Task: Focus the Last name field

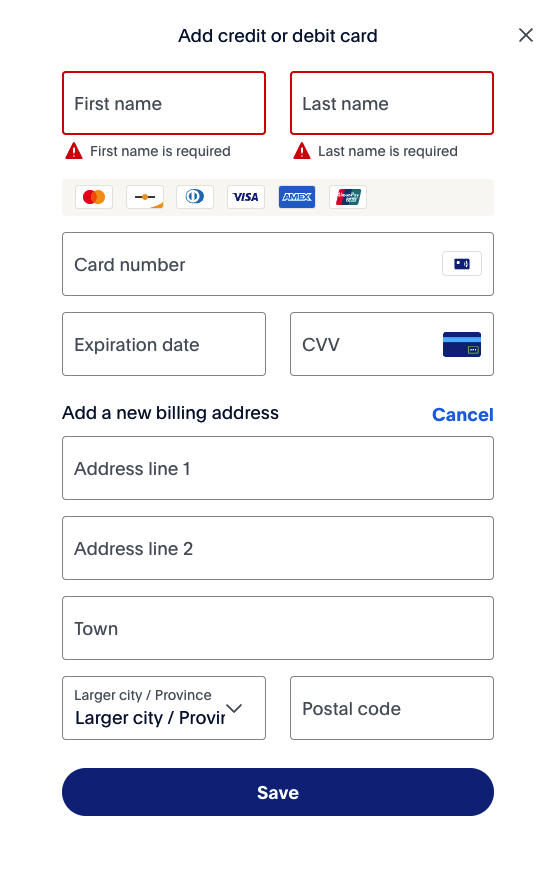Action: tap(392, 103)
